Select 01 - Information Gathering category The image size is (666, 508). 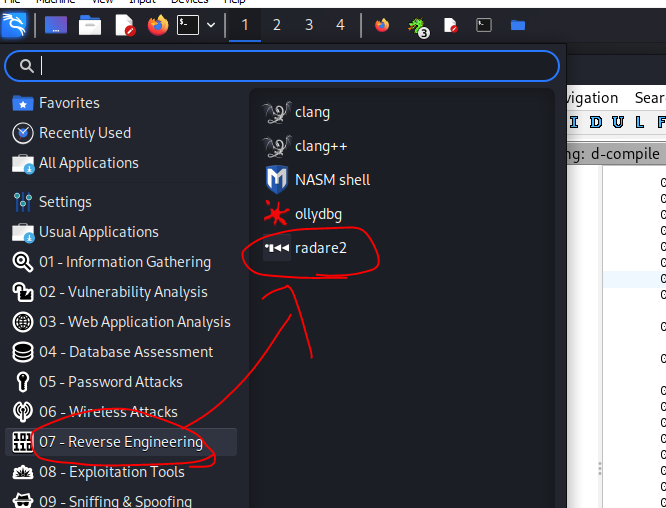click(121, 262)
